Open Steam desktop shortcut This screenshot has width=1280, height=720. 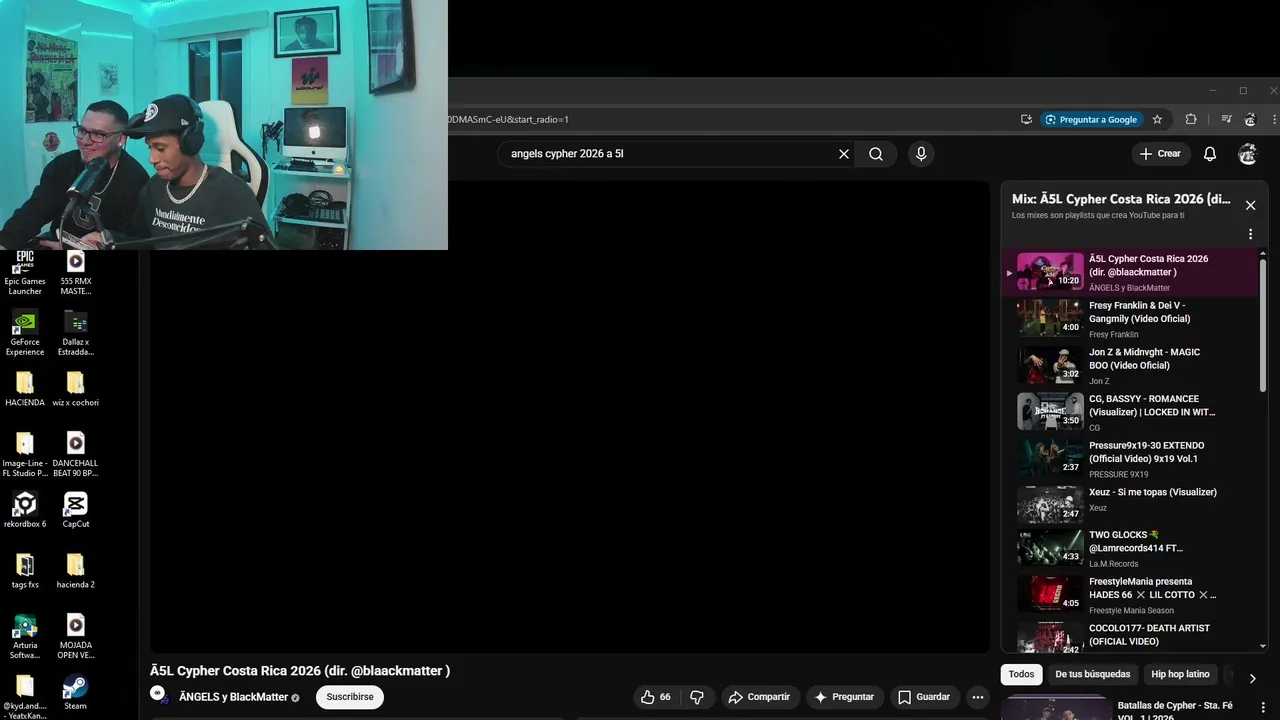point(76,692)
